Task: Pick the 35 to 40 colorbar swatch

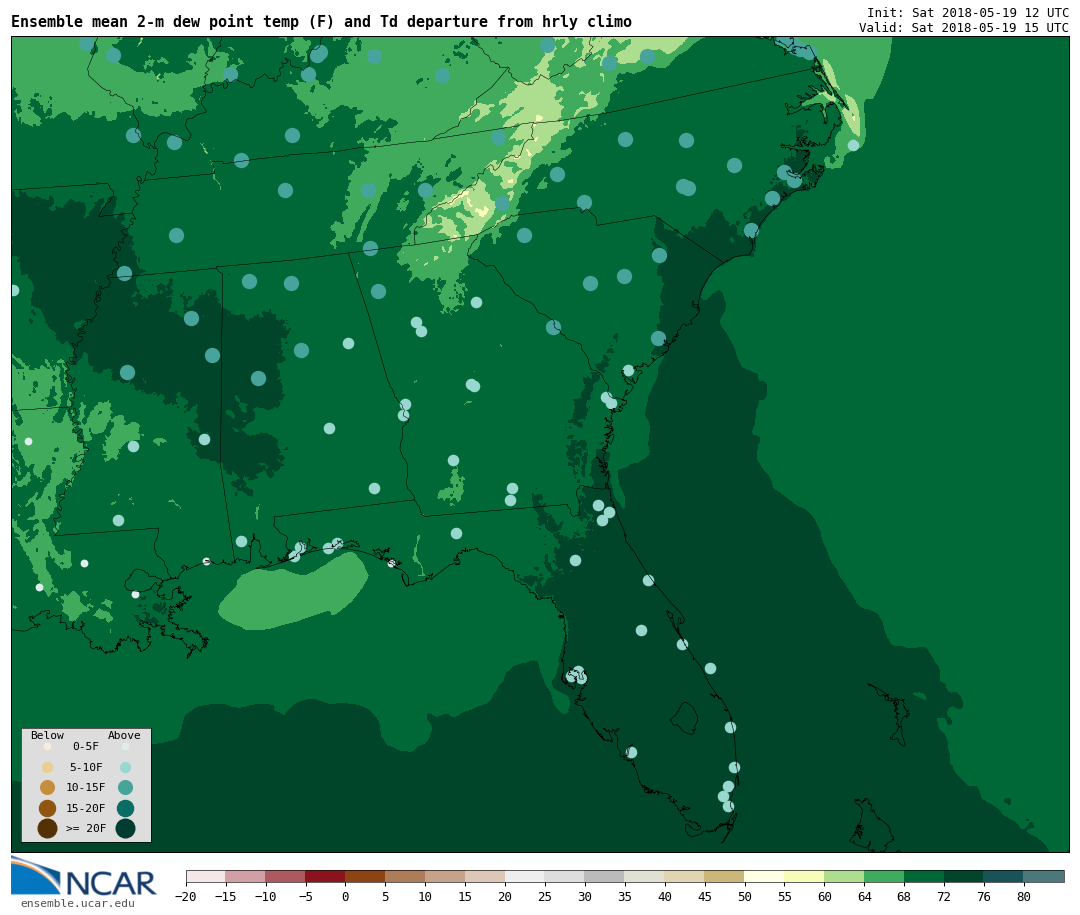Action: click(x=645, y=876)
